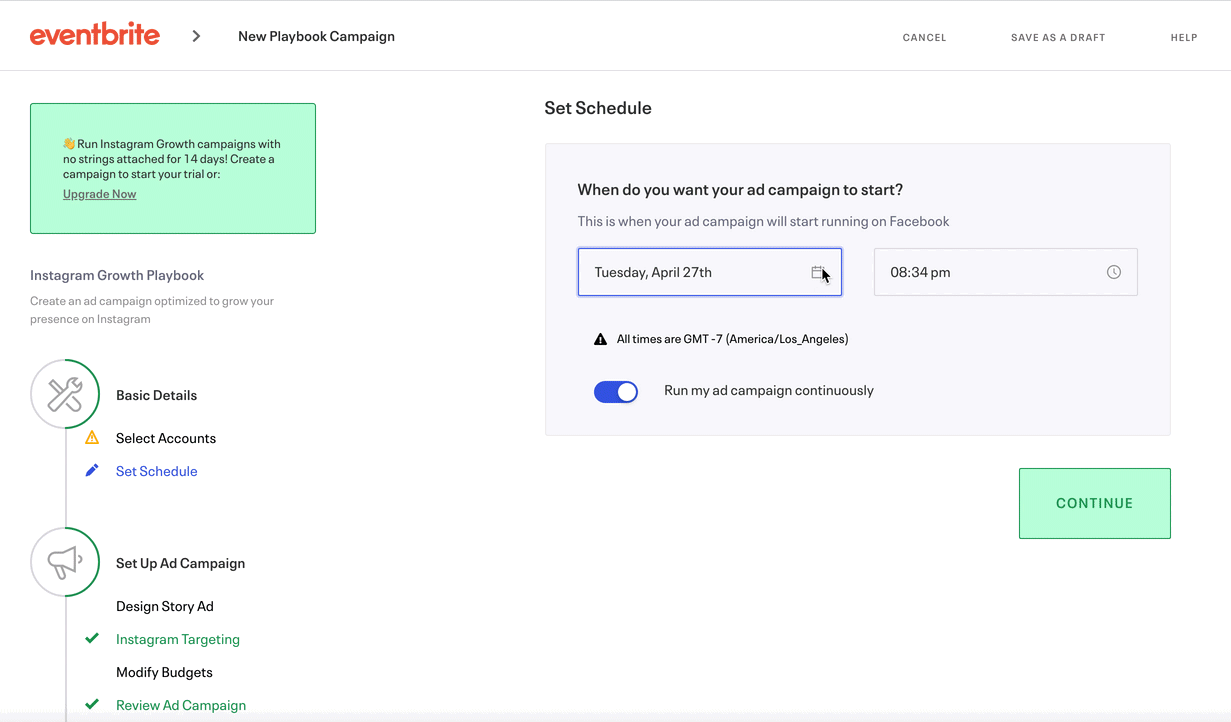Click the checkmark beside Review Ad Campaign
The height and width of the screenshot is (722, 1231).
pyautogui.click(x=92, y=704)
